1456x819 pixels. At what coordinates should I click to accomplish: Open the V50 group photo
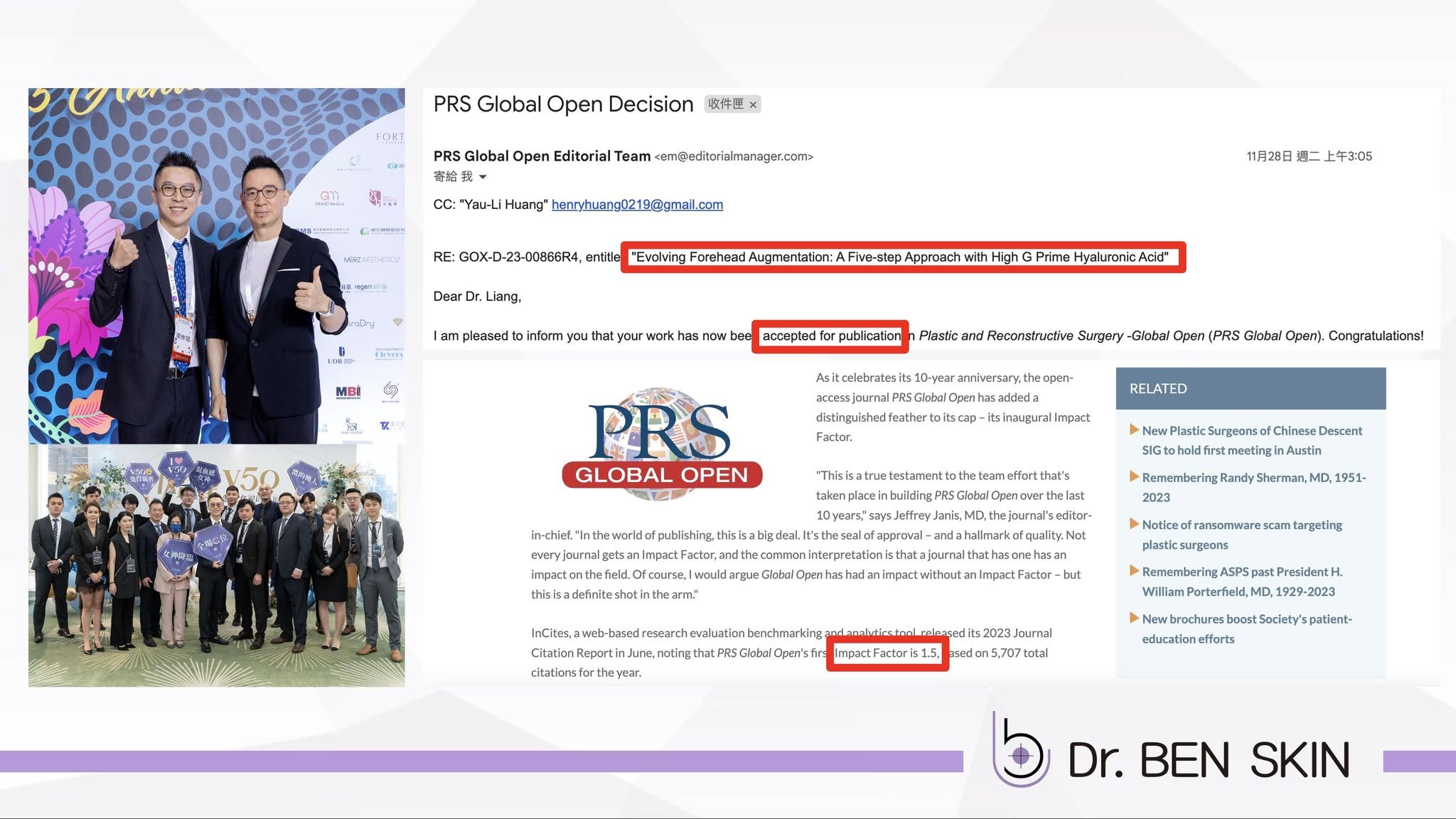pos(217,565)
